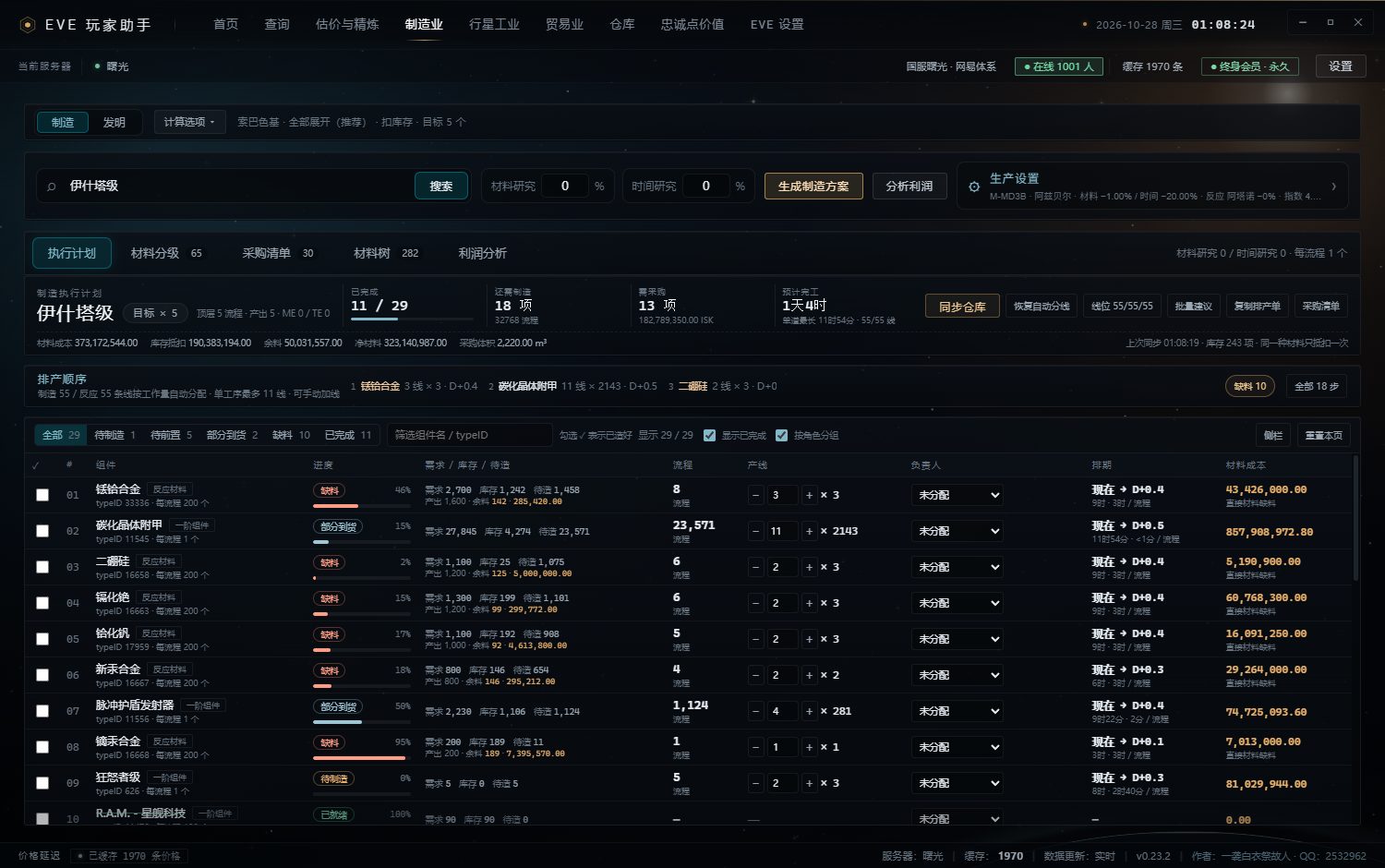Click the 材料研究 percentage input field

(565, 187)
